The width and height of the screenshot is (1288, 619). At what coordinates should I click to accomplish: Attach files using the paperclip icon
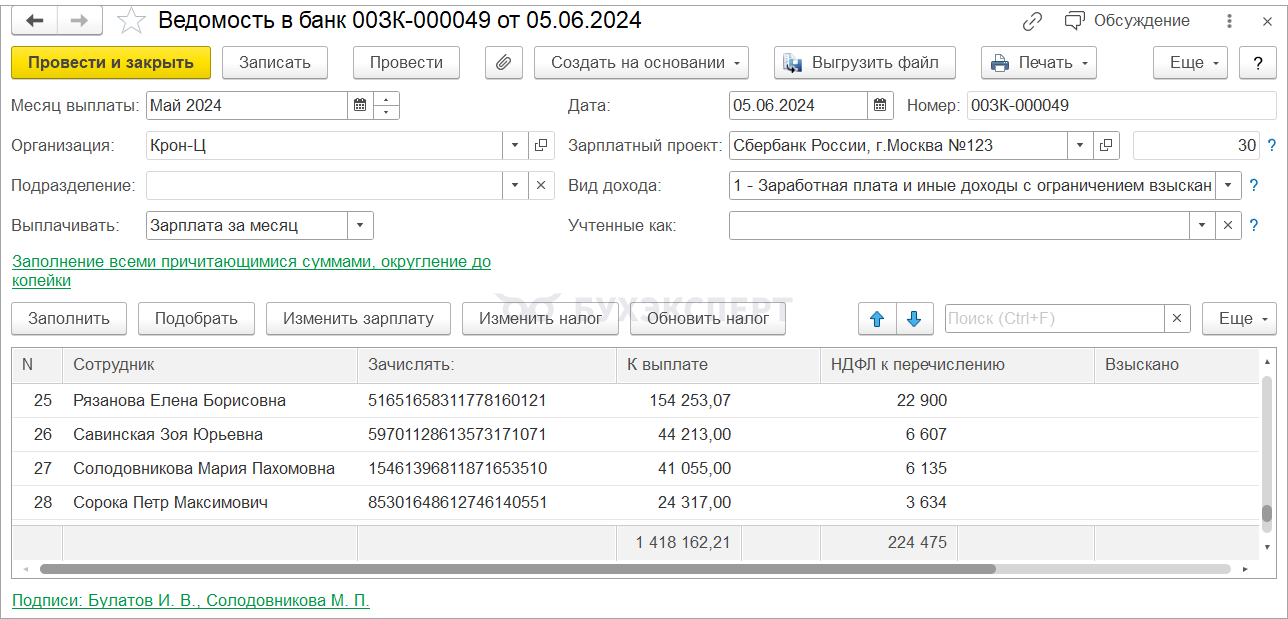click(x=504, y=62)
